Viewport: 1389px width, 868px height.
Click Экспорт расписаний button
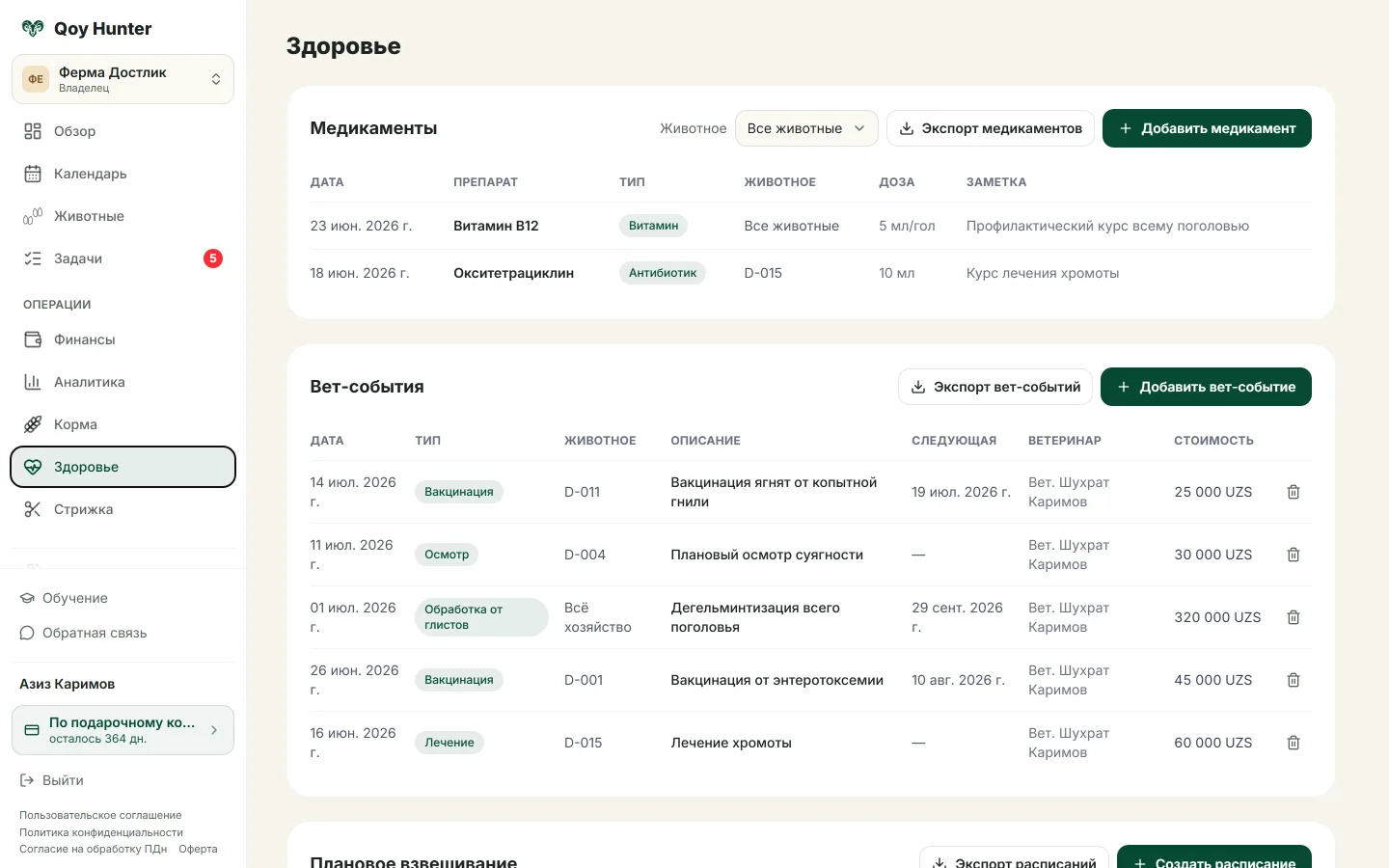[1014, 858]
